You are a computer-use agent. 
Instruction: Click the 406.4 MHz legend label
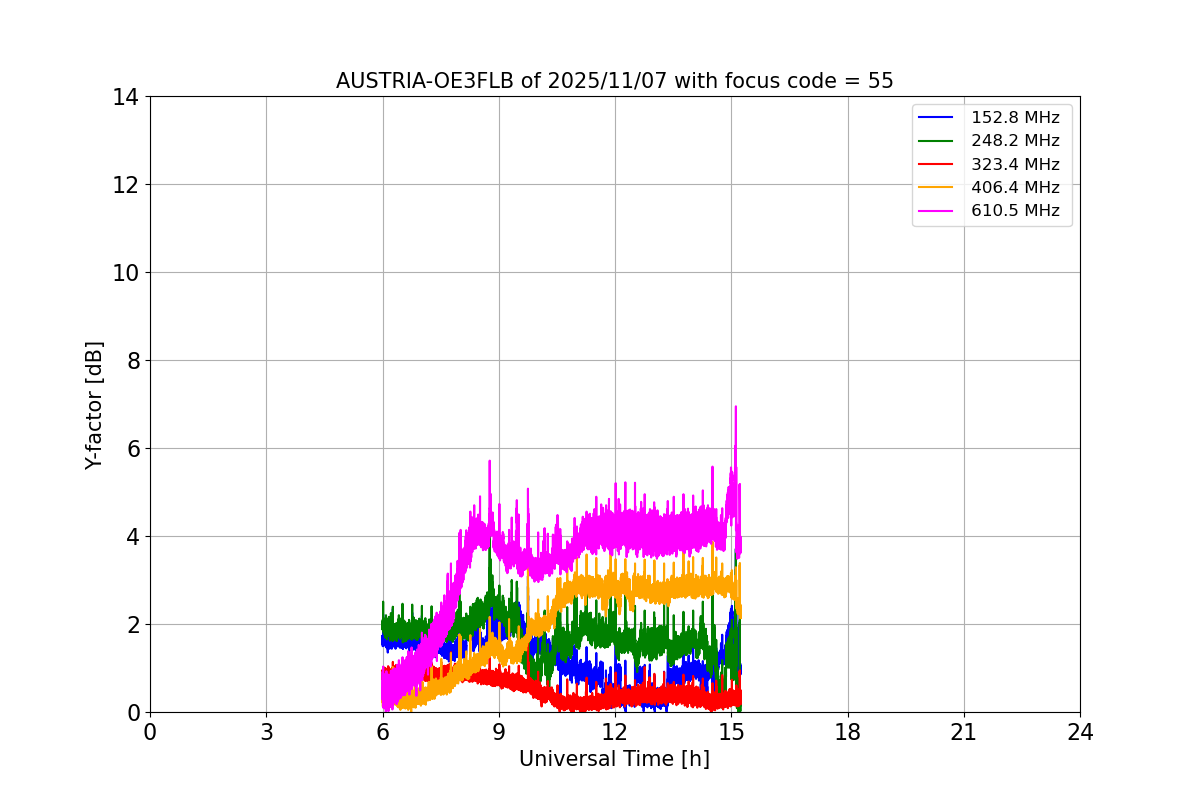click(1015, 187)
